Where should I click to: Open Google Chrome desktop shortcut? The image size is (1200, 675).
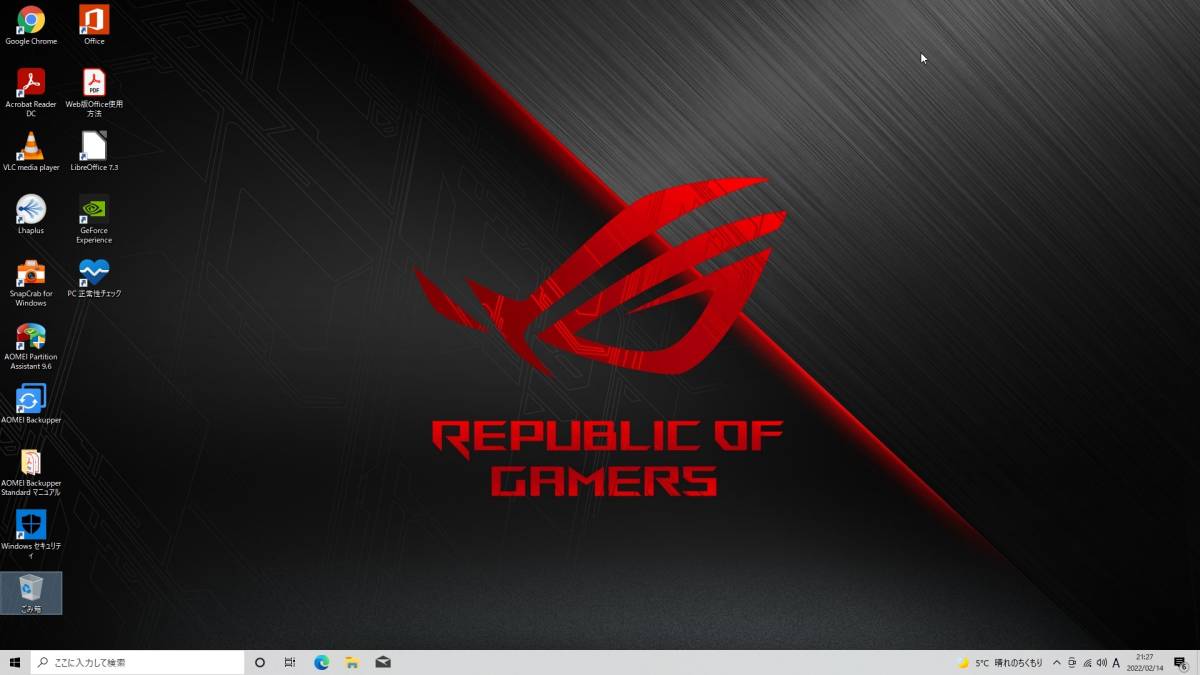point(31,26)
